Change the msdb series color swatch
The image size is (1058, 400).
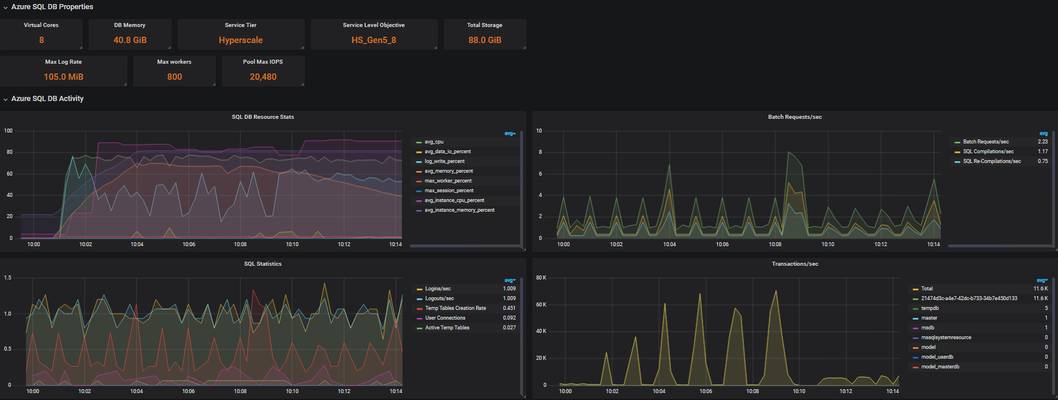tap(916, 328)
